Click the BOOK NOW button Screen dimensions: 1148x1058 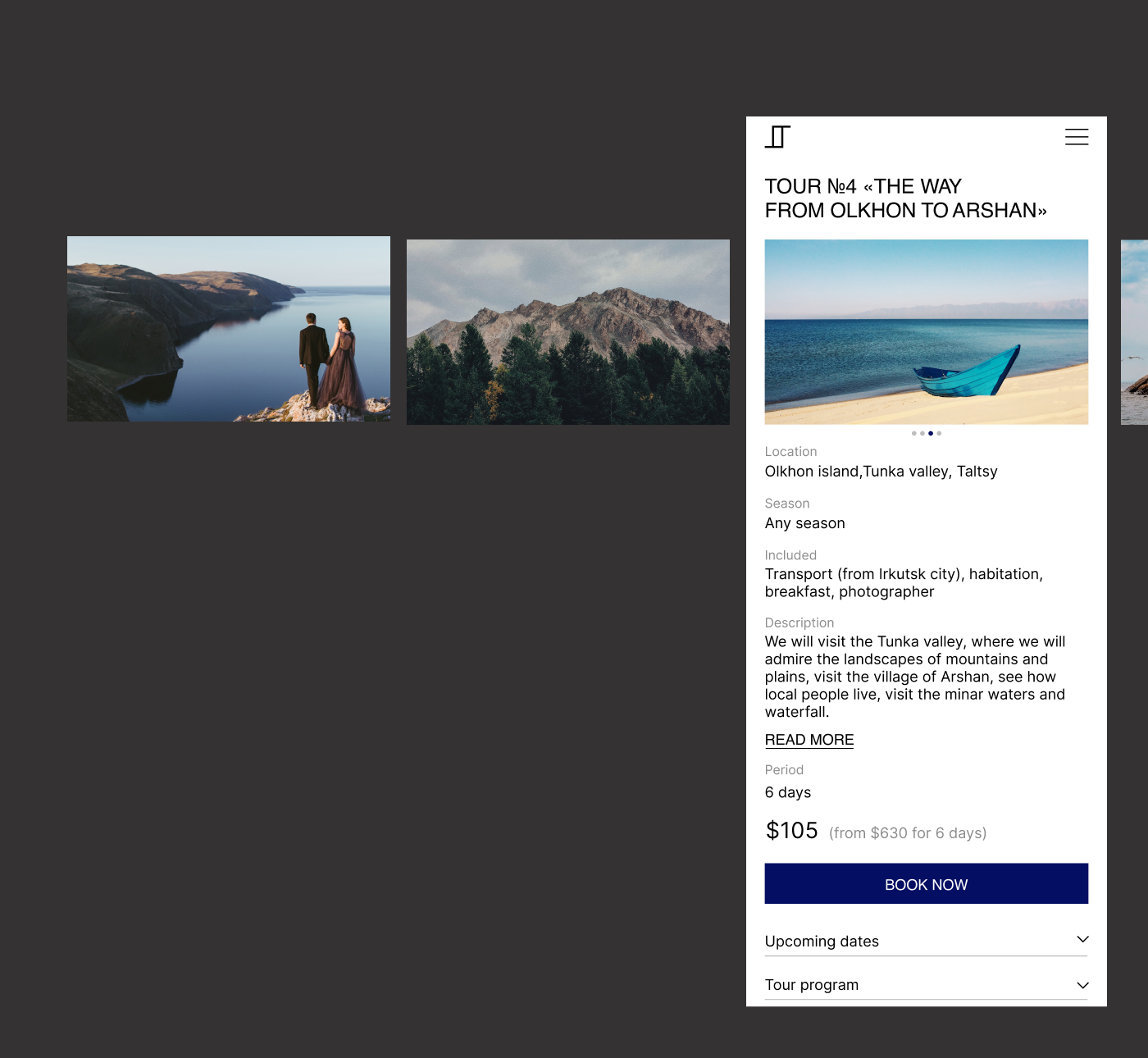click(927, 883)
